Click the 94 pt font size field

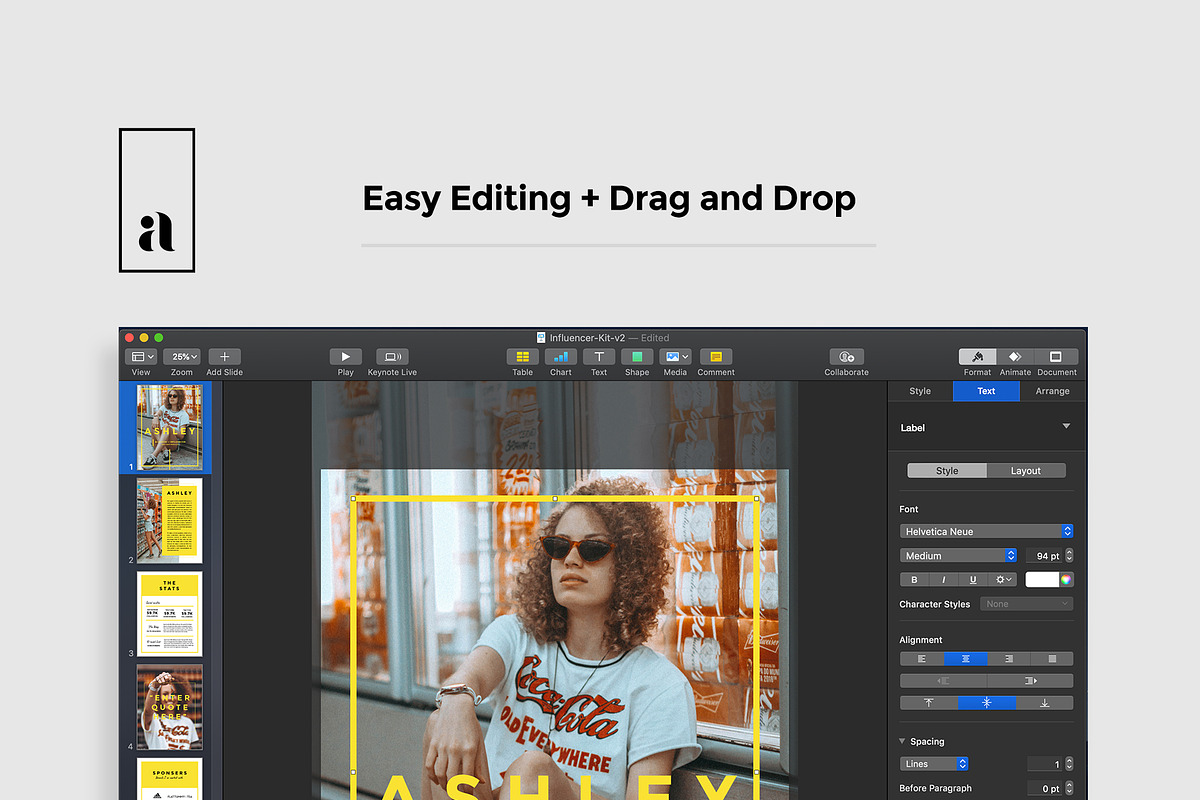[x=1043, y=555]
